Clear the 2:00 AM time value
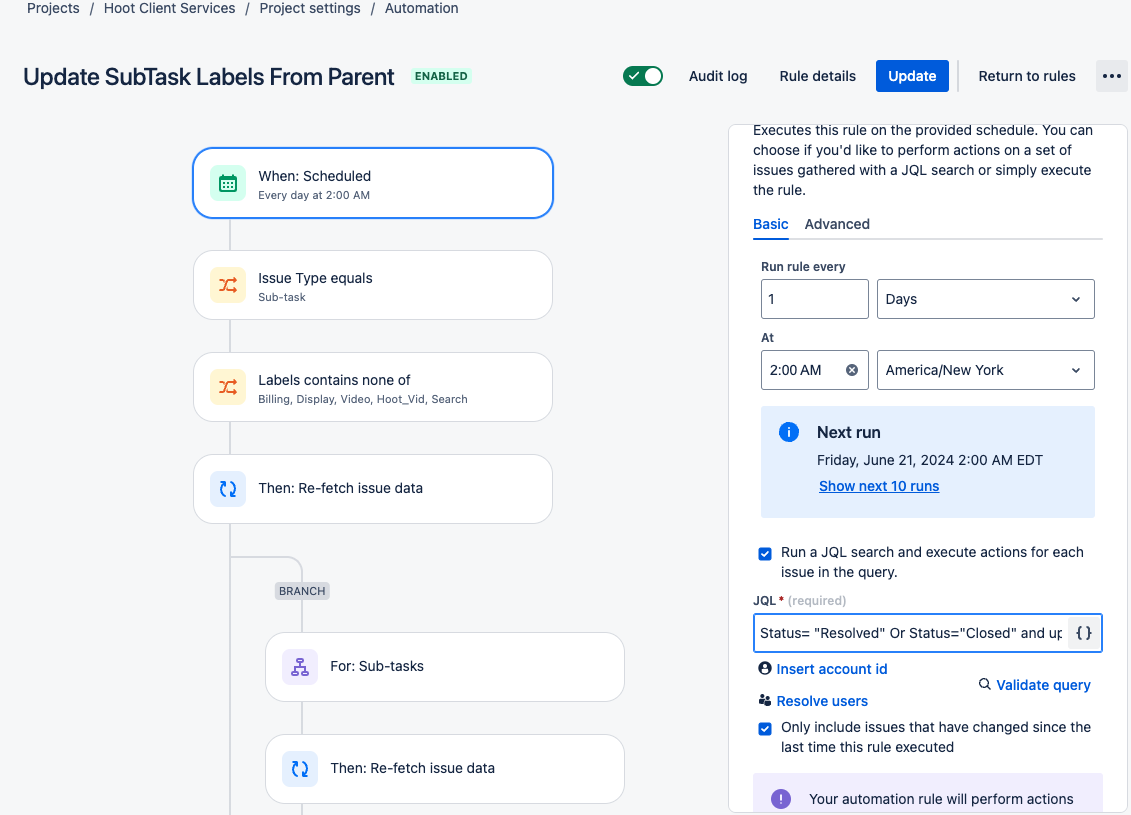The image size is (1131, 815). point(852,370)
